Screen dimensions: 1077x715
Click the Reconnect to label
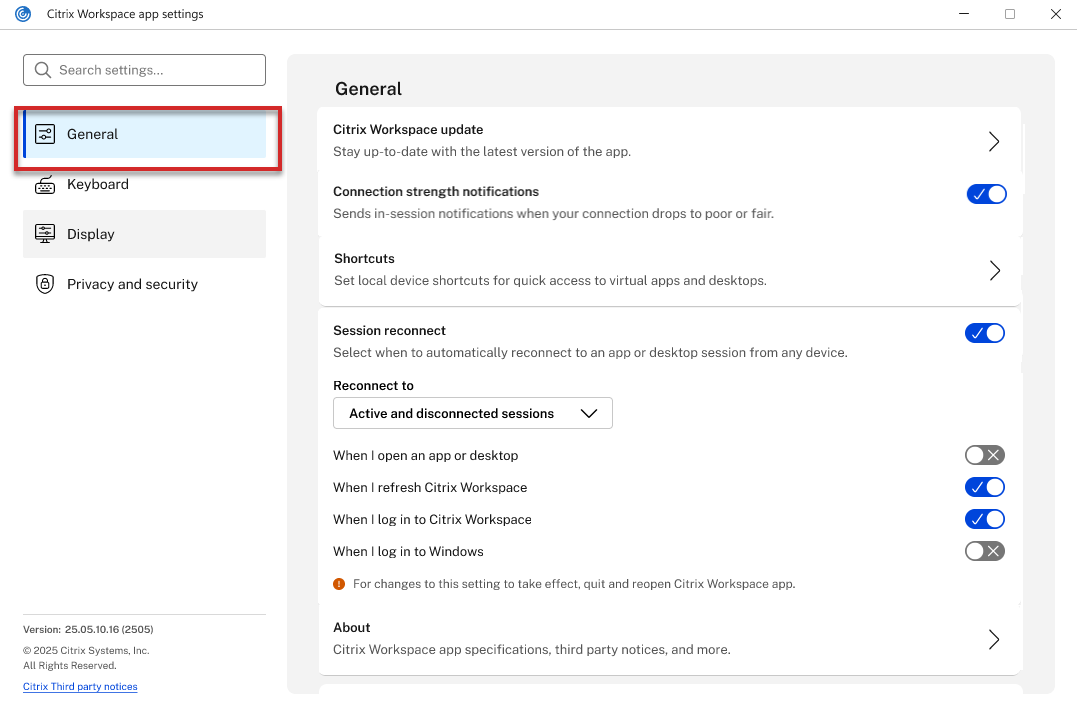(374, 385)
